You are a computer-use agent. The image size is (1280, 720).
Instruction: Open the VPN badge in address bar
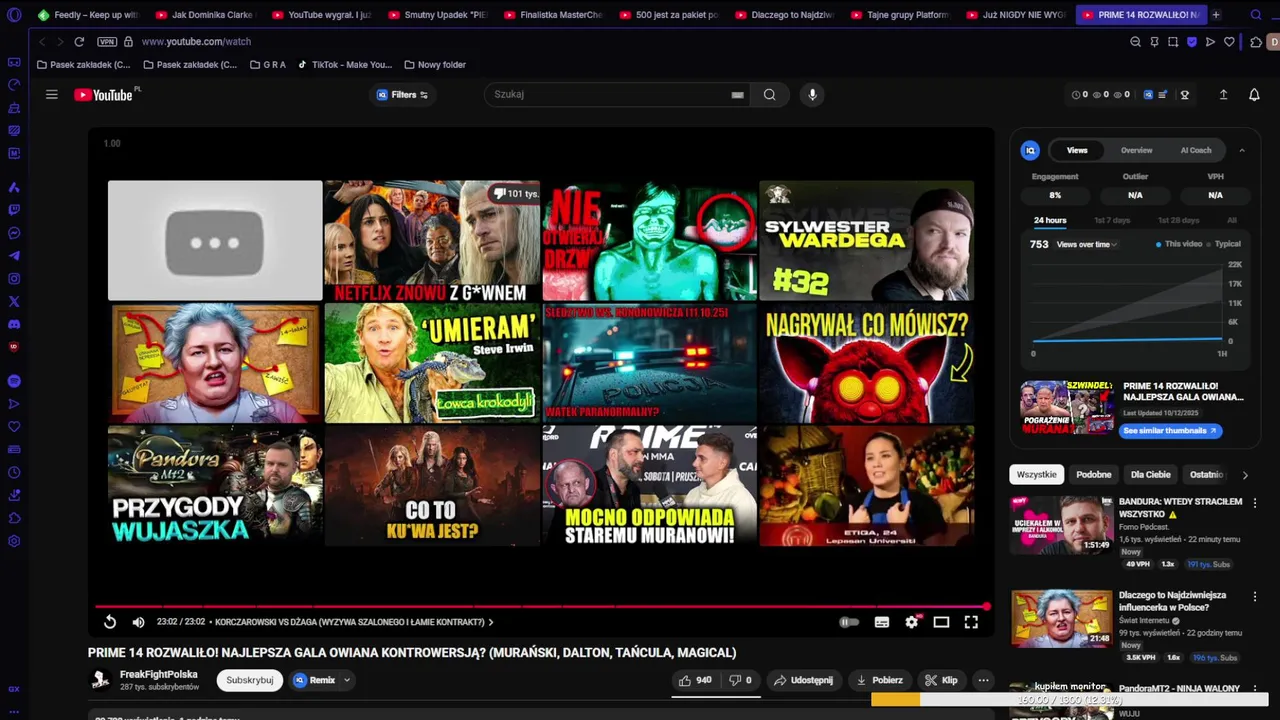click(x=107, y=42)
